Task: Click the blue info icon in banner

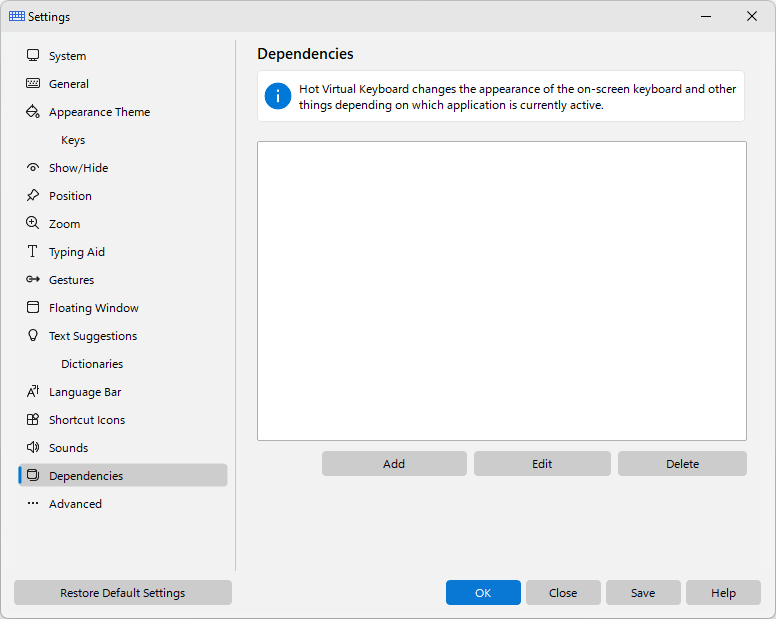Action: 278,96
